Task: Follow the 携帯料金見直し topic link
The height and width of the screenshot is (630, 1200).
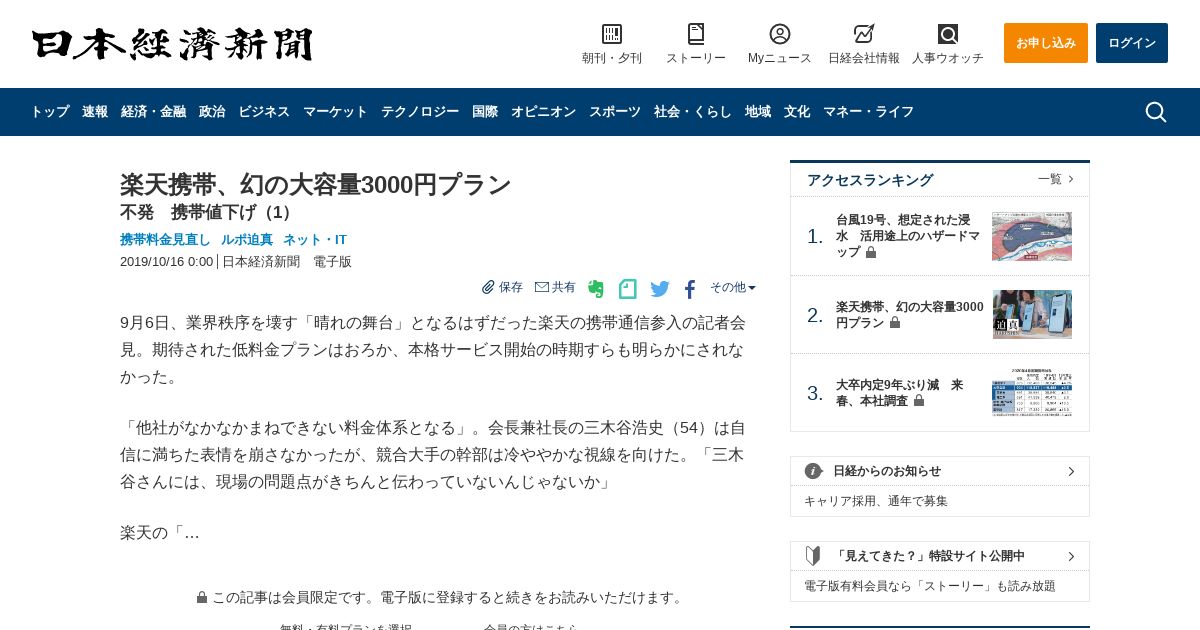Action: click(165, 240)
